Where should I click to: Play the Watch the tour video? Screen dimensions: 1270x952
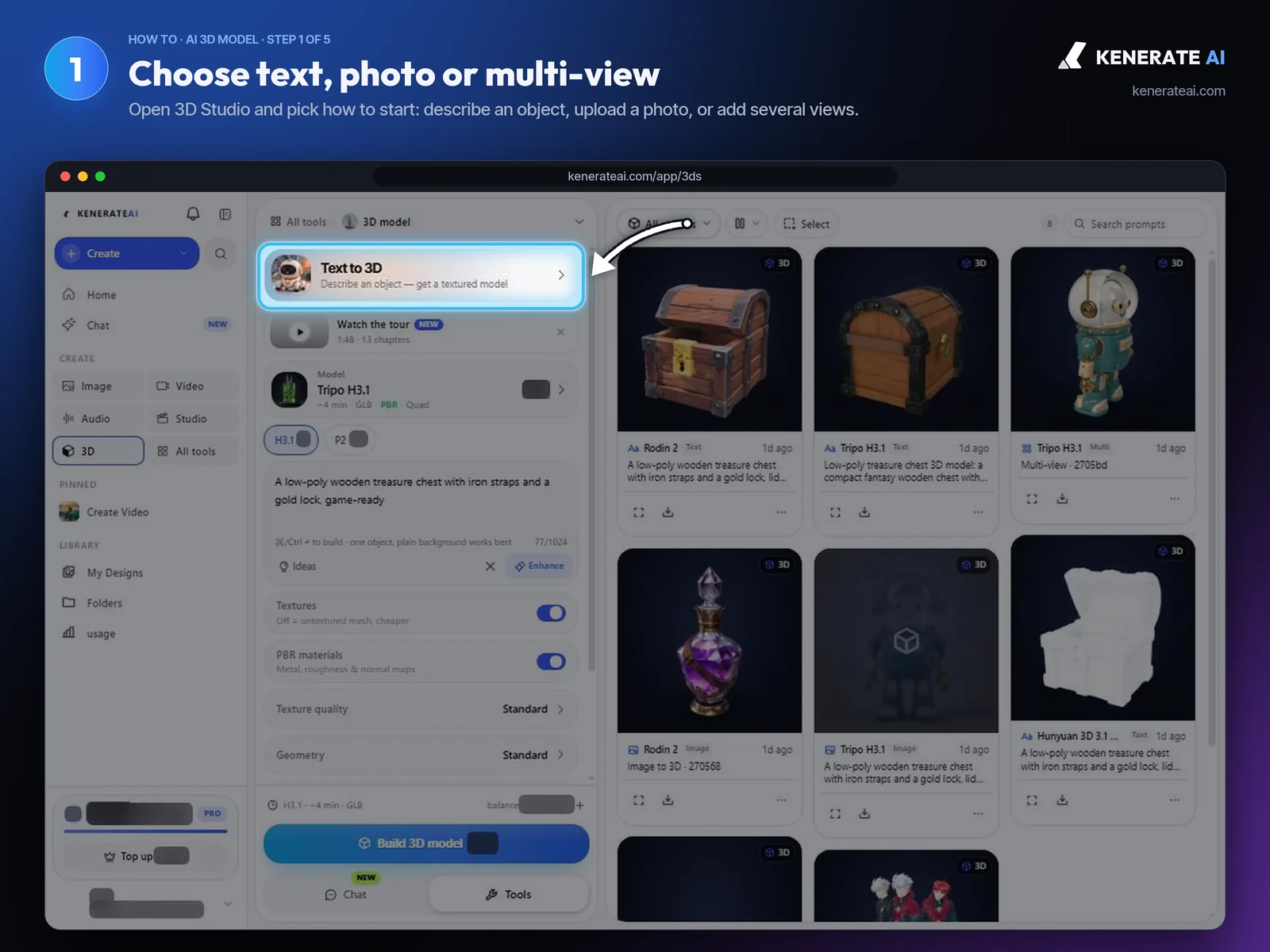click(299, 332)
